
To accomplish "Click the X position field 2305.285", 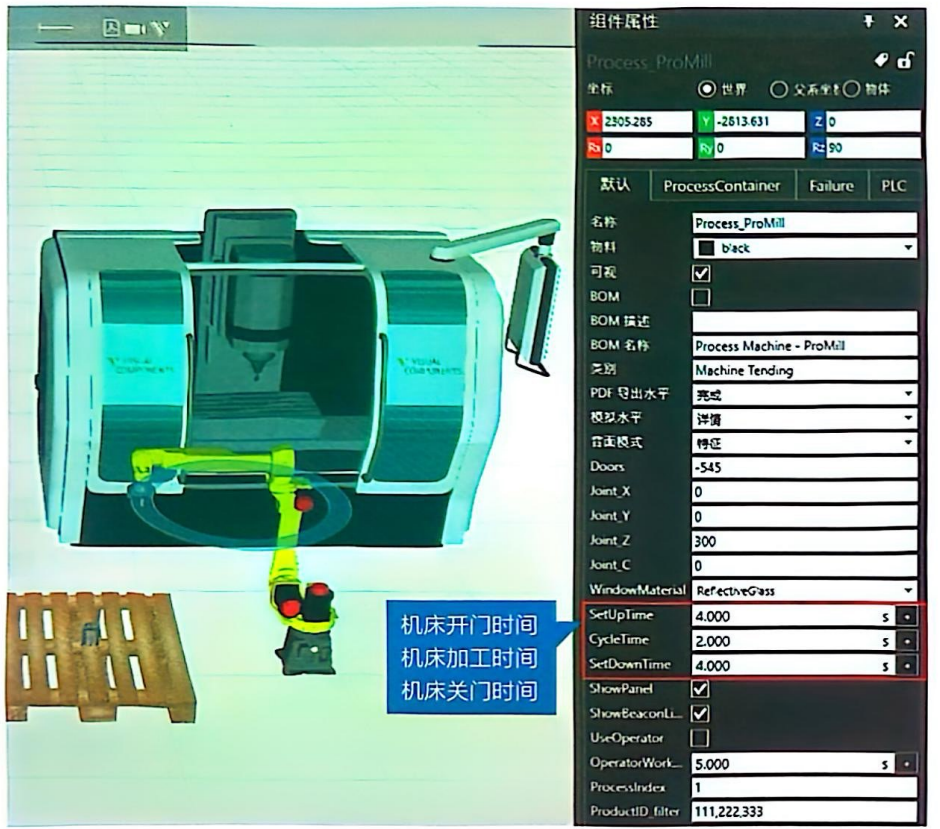I will pos(646,122).
